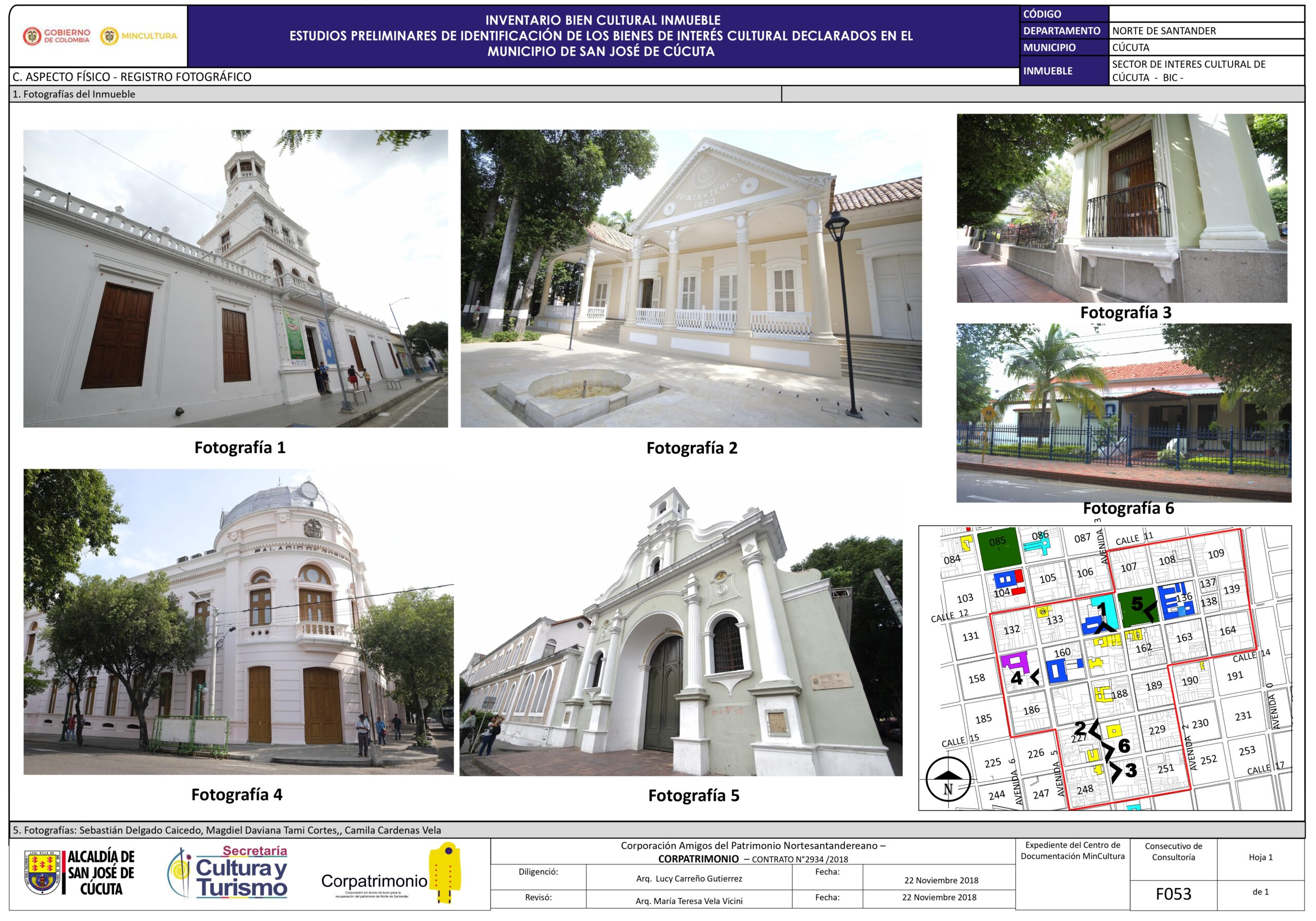Click the Fotografía 2 caption

click(x=692, y=448)
